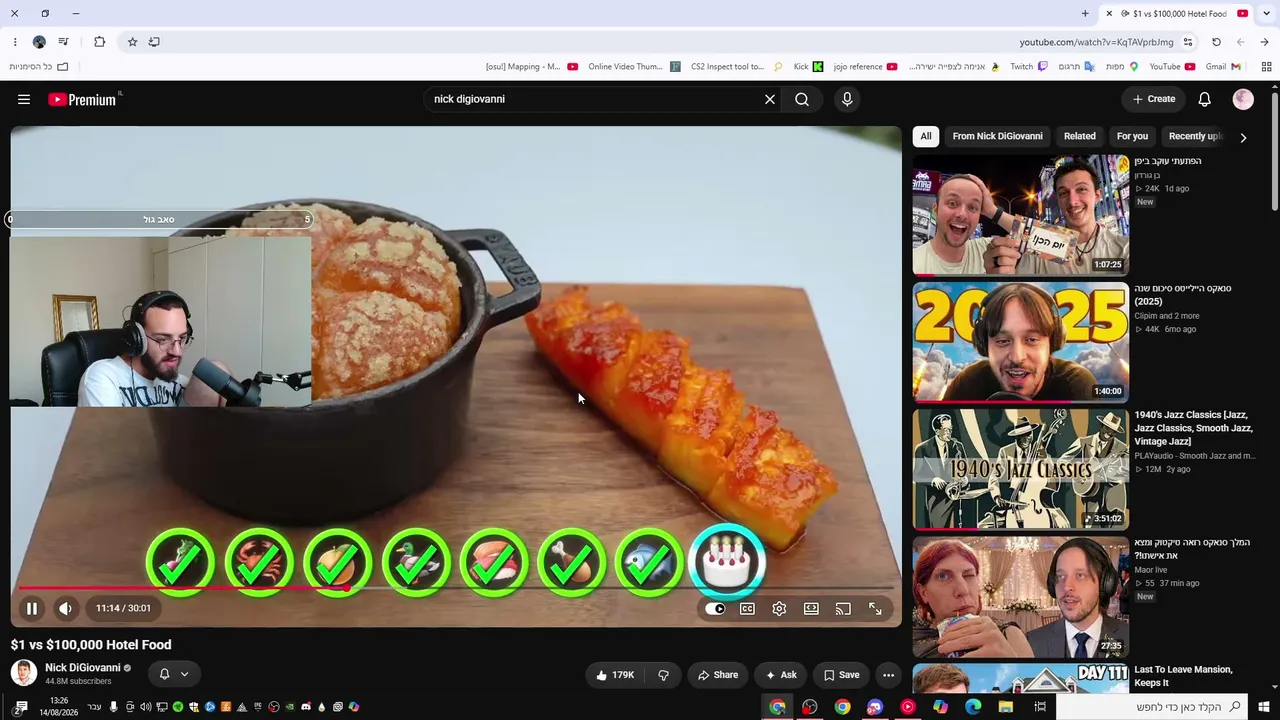Run search with the magnifier button

(802, 99)
